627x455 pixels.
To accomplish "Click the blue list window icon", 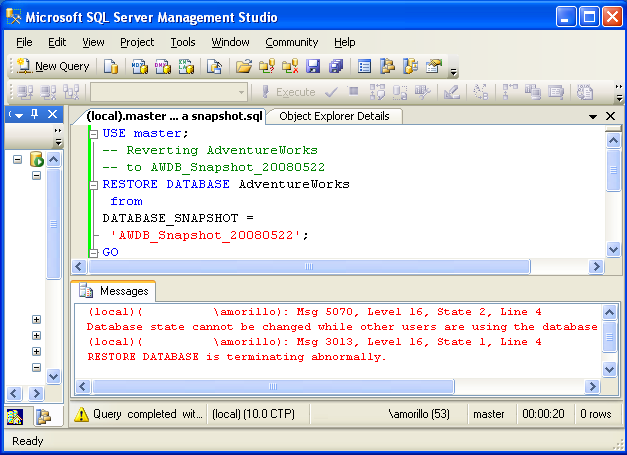I will 364,66.
